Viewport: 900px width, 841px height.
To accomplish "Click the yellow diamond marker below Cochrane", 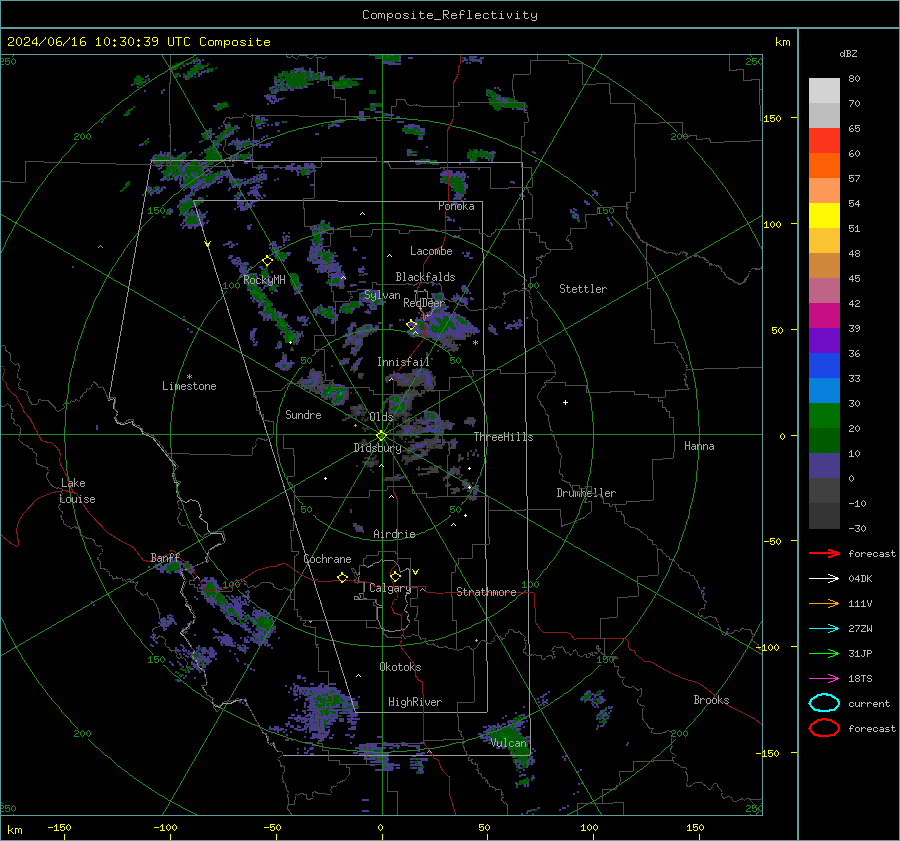I will pos(342,577).
